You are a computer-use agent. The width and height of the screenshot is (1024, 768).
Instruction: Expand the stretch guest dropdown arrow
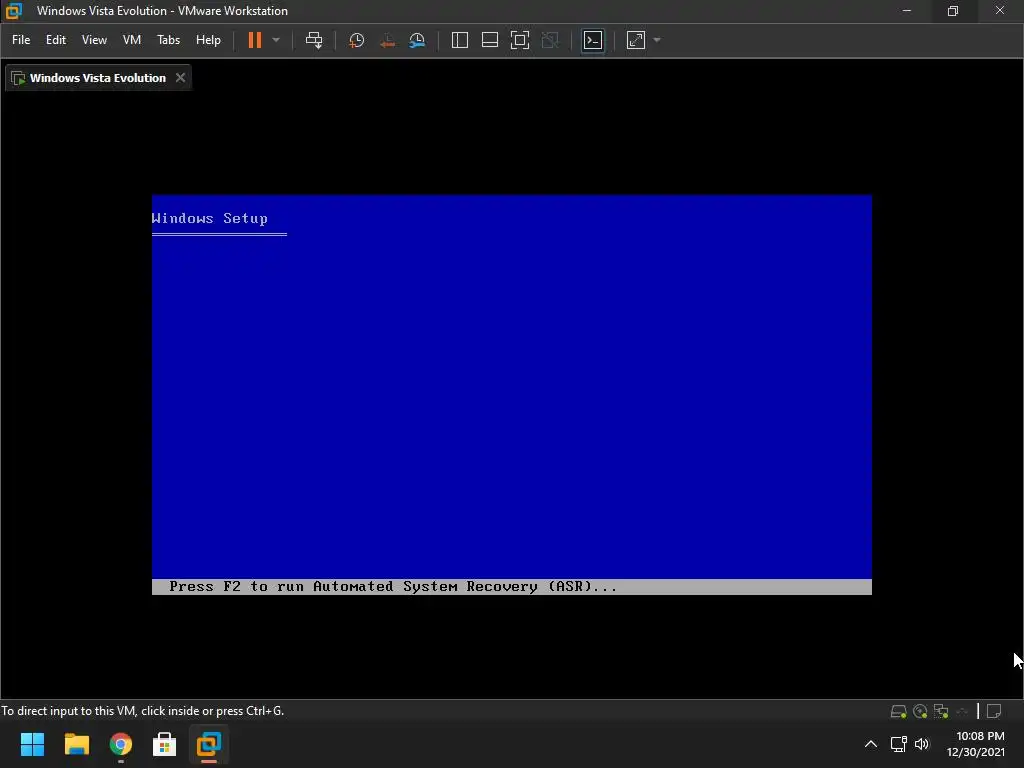click(x=657, y=40)
